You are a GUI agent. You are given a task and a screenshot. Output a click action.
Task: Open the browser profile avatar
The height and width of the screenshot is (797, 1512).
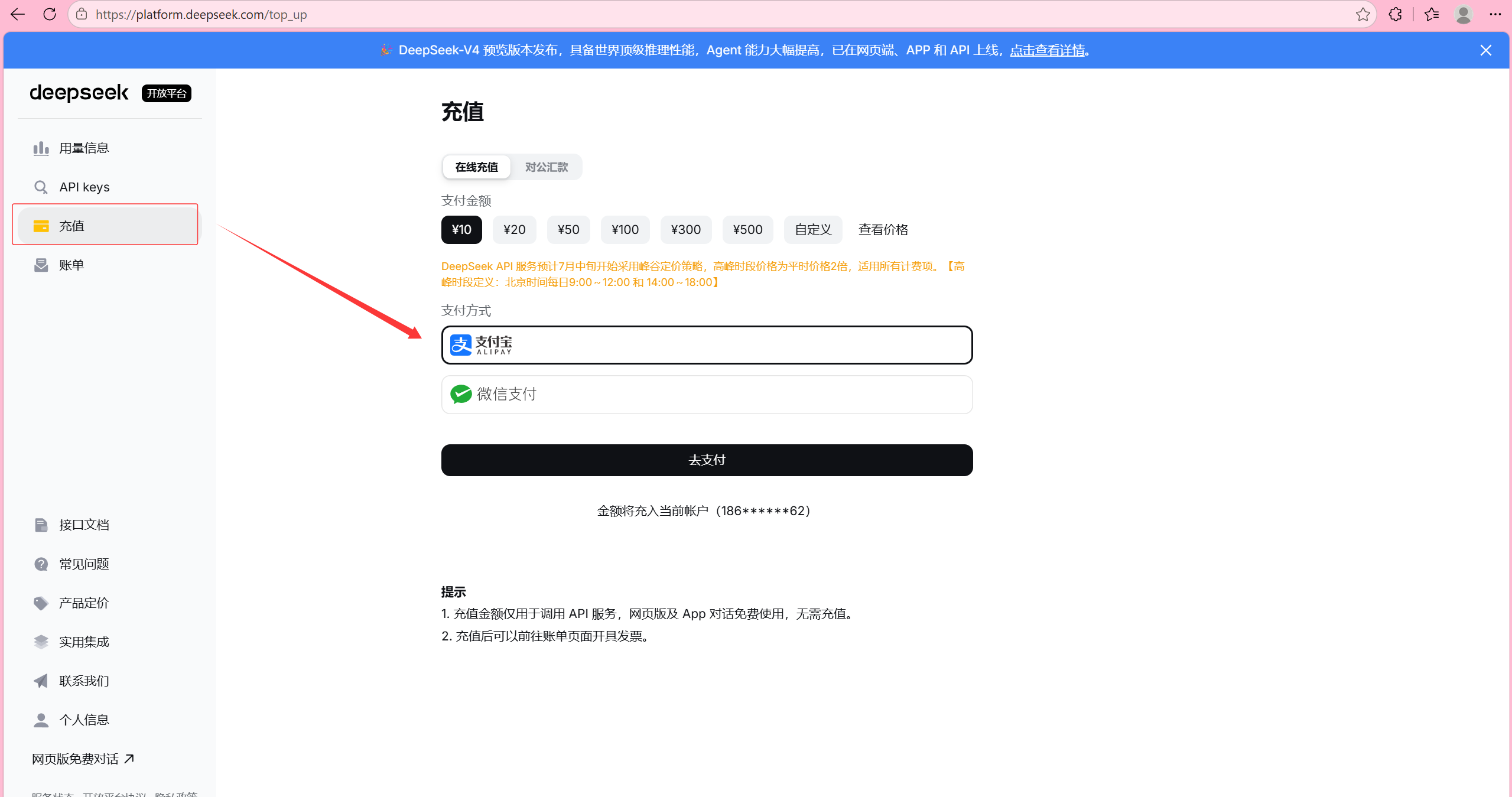point(1464,14)
